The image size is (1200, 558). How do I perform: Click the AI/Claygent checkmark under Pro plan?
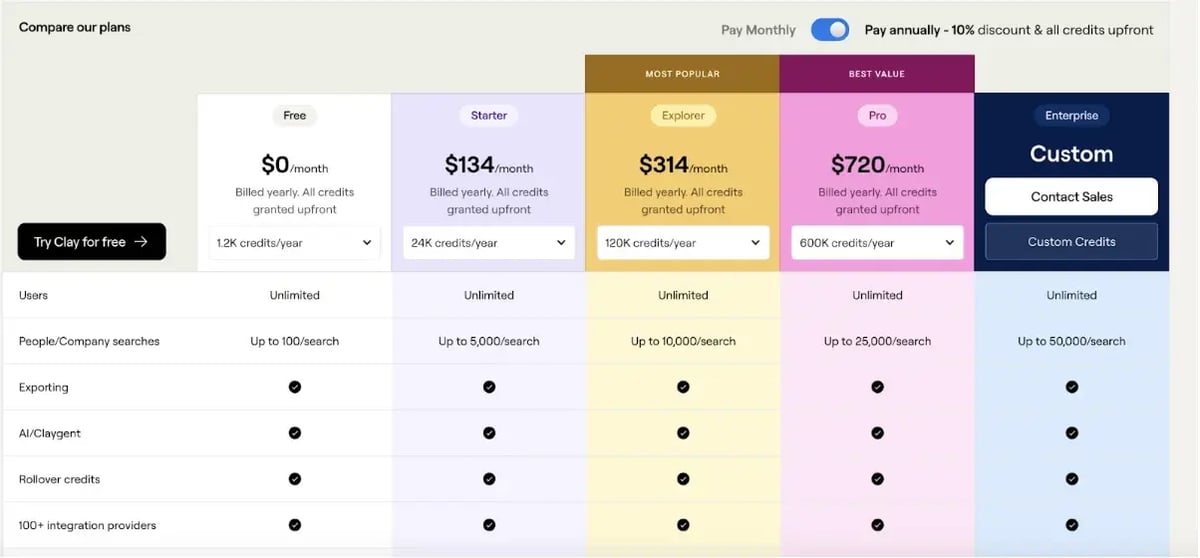(877, 433)
